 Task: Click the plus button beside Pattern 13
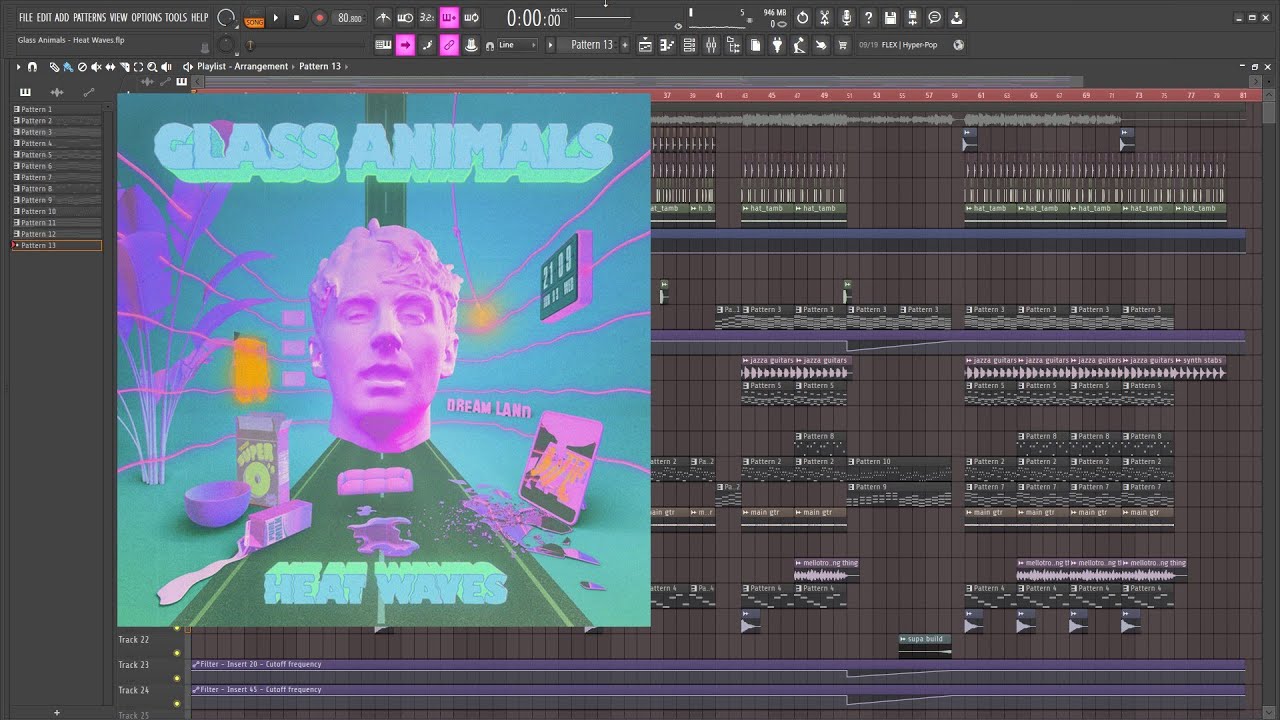tap(625, 45)
